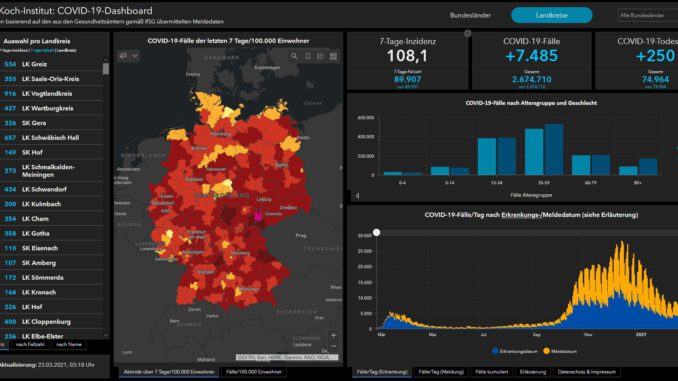This screenshot has height=381, width=678.
Task: Zoom in on the map with plus
Action: (333, 335)
